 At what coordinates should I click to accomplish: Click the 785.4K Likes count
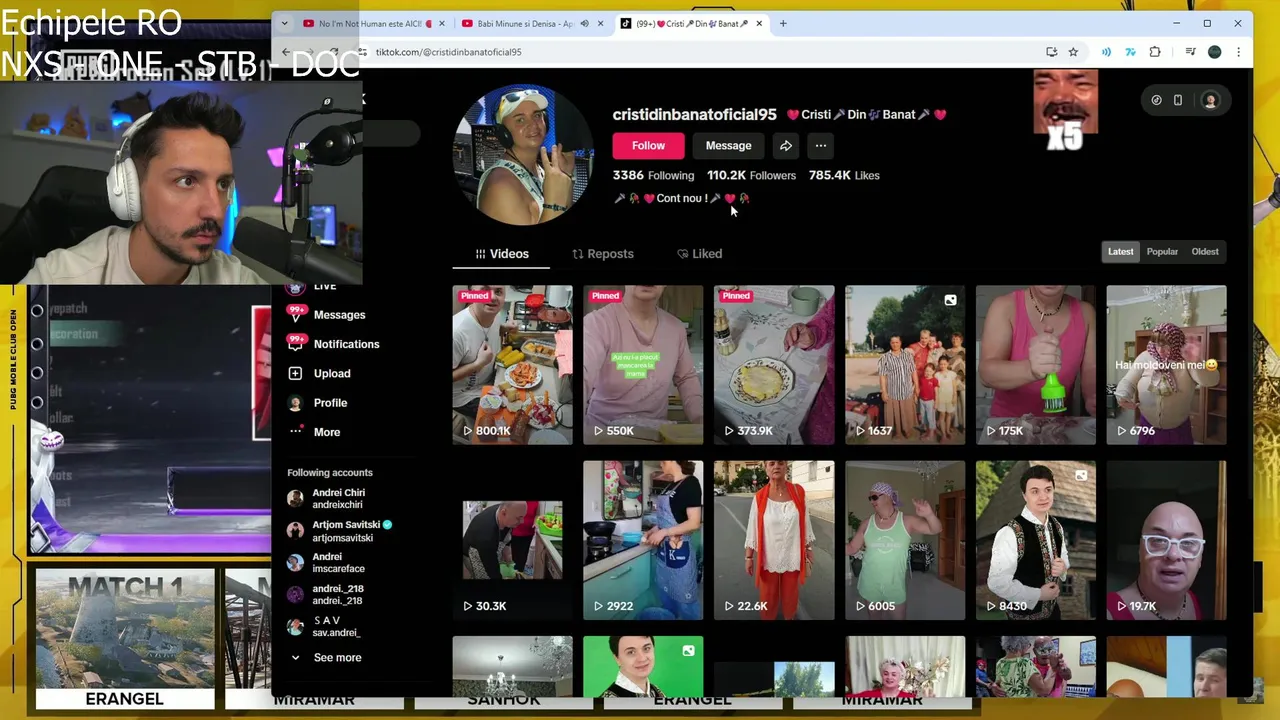coord(844,175)
